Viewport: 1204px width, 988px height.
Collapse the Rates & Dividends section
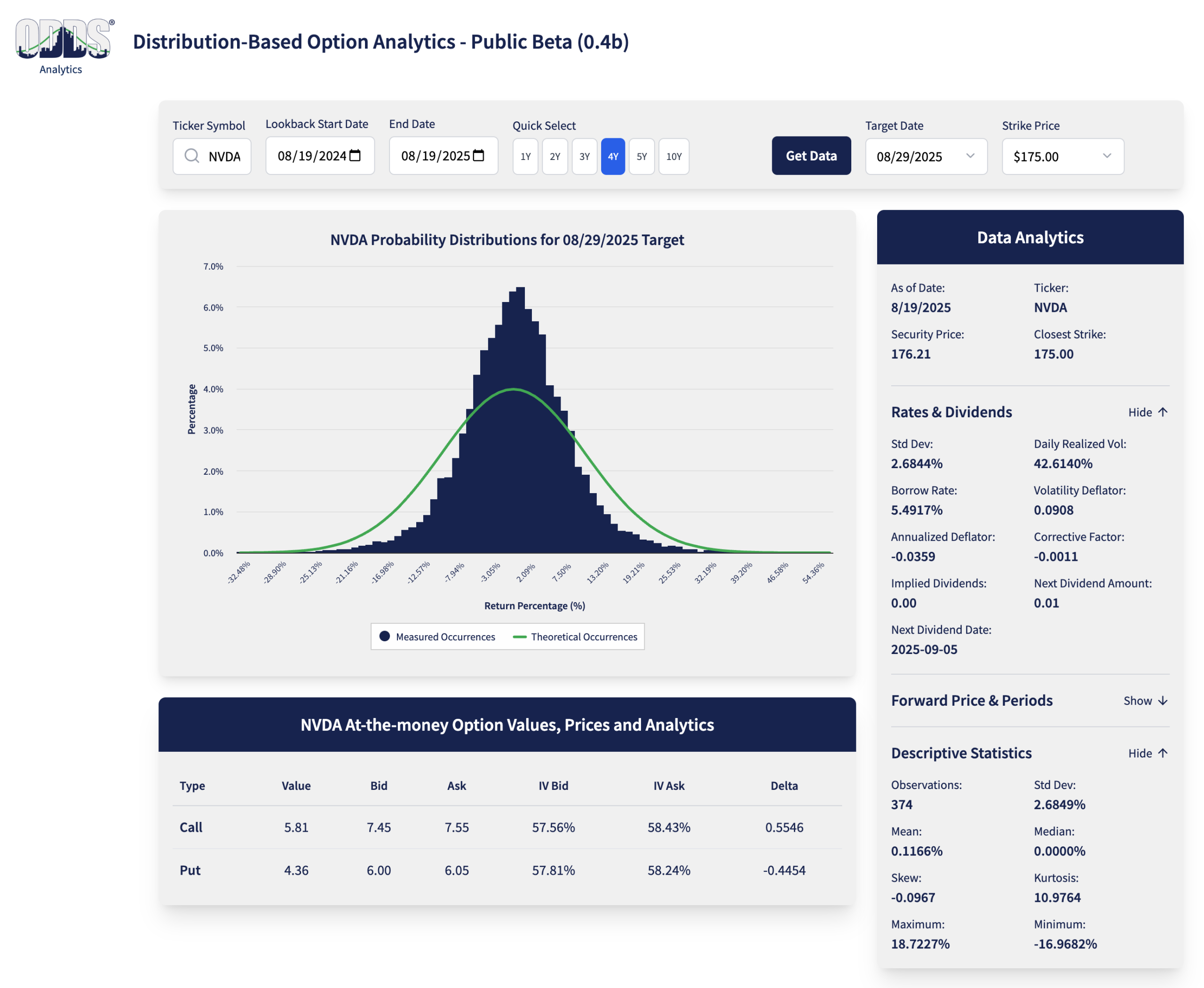tap(1147, 412)
